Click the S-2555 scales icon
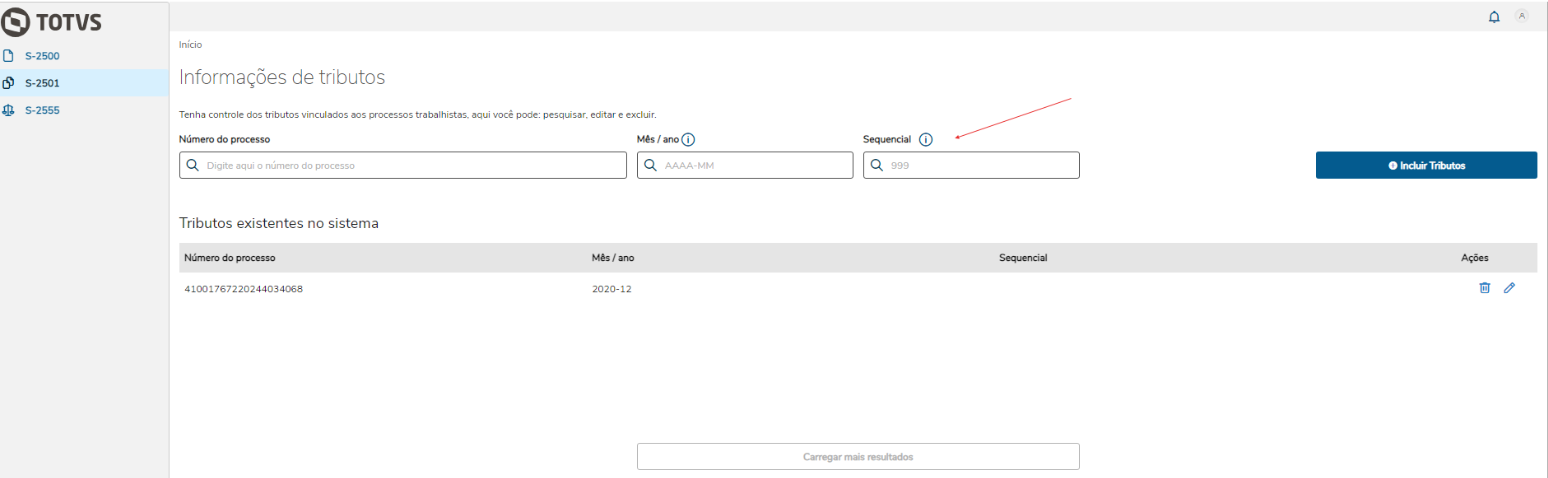Screen dimensions: 1548x478 8,110
